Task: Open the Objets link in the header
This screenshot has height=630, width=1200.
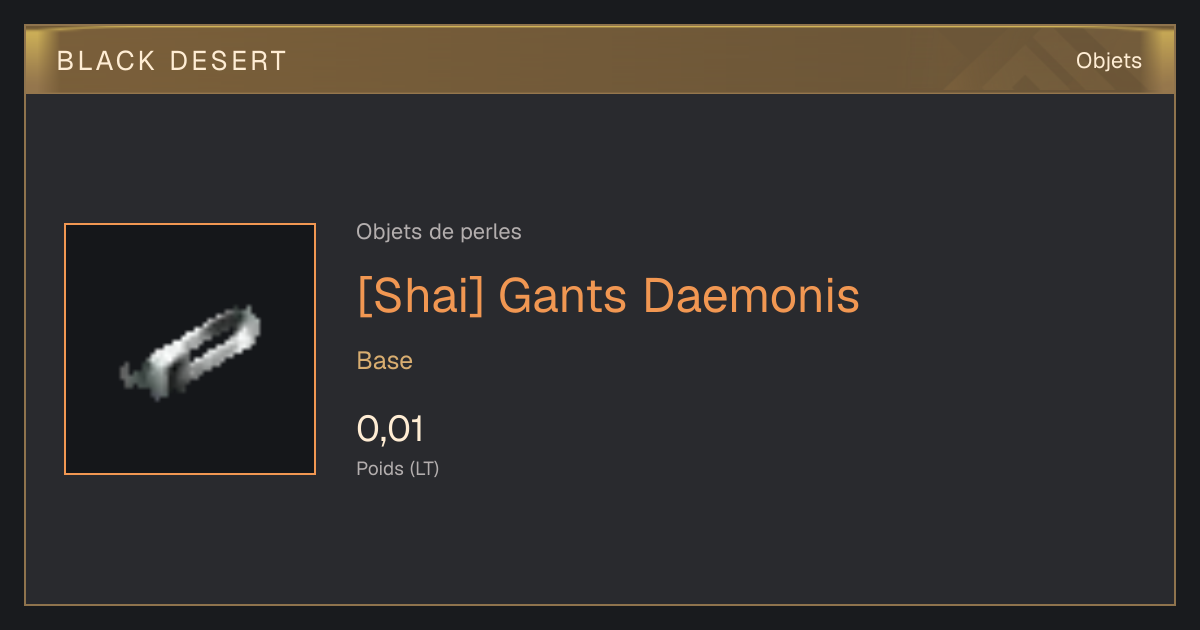Action: [x=1108, y=61]
